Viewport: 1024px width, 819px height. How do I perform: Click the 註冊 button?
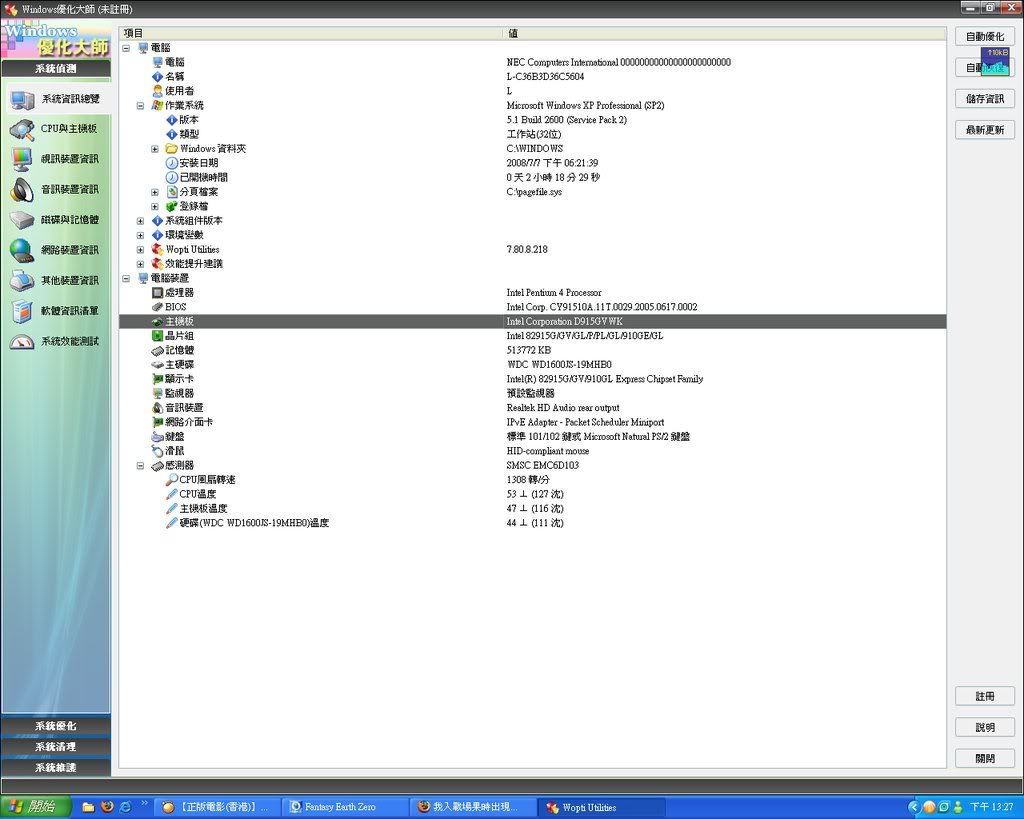[x=985, y=696]
